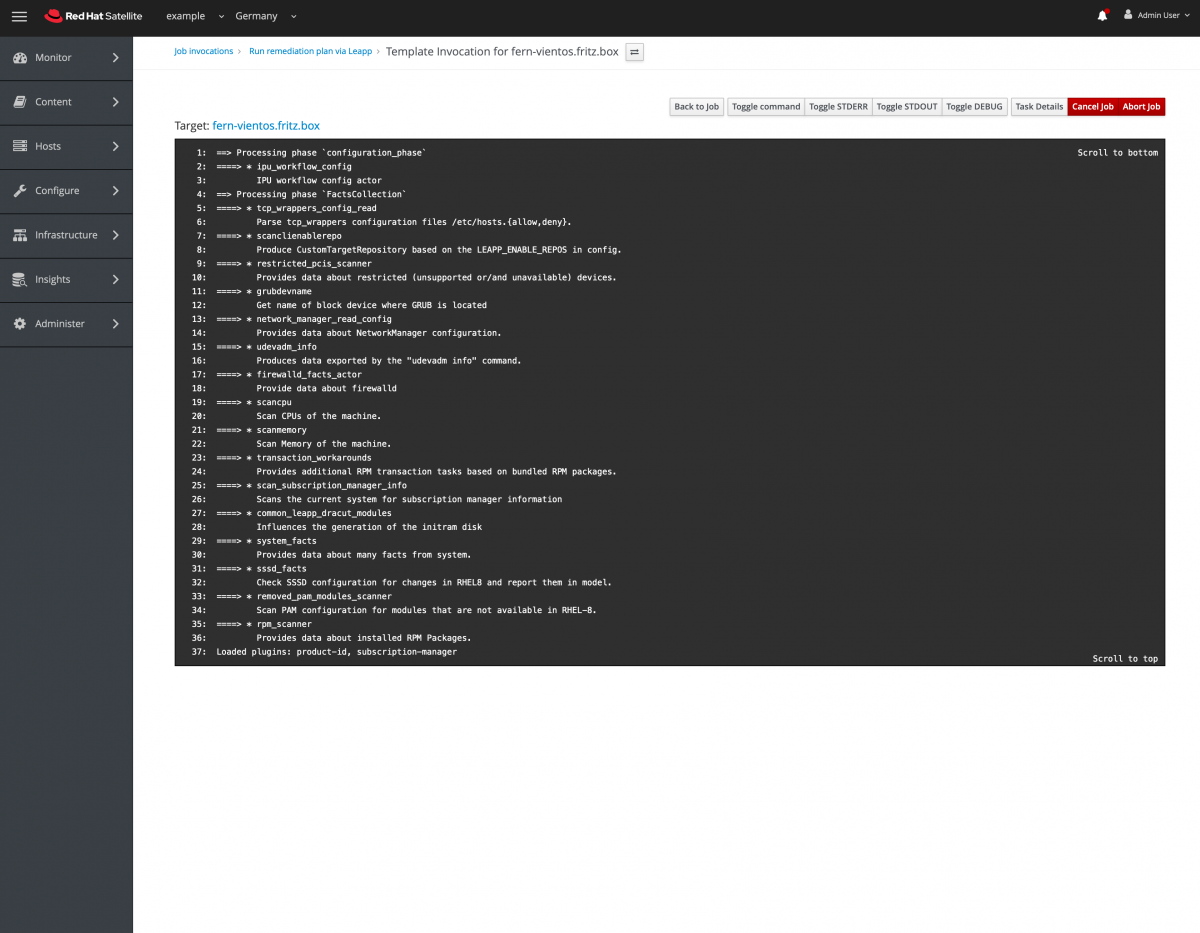This screenshot has height=933, width=1200.
Task: Click the Hosts sidebar icon
Action: click(x=22, y=146)
